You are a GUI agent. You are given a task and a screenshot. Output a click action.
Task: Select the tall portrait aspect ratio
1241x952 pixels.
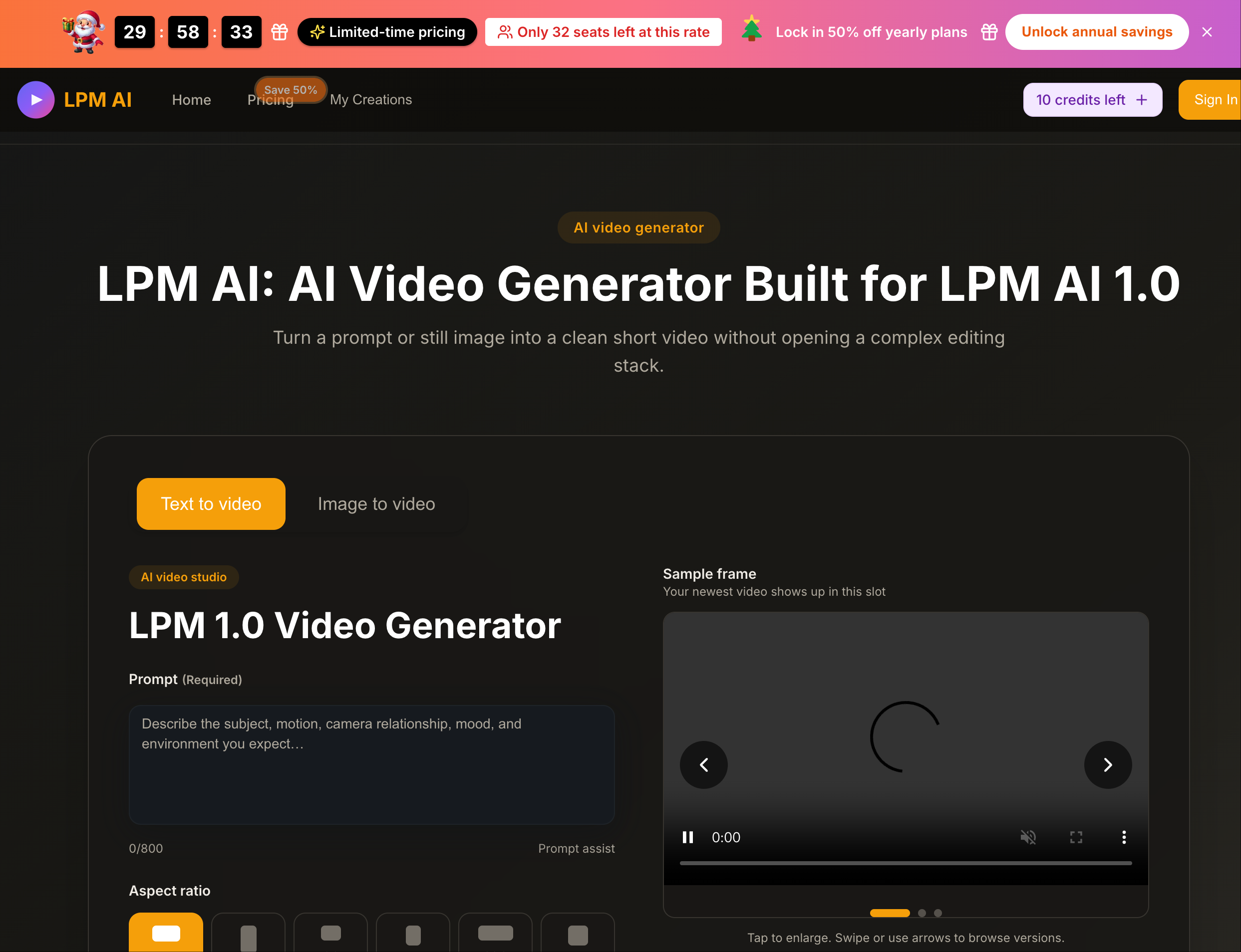pyautogui.click(x=248, y=936)
